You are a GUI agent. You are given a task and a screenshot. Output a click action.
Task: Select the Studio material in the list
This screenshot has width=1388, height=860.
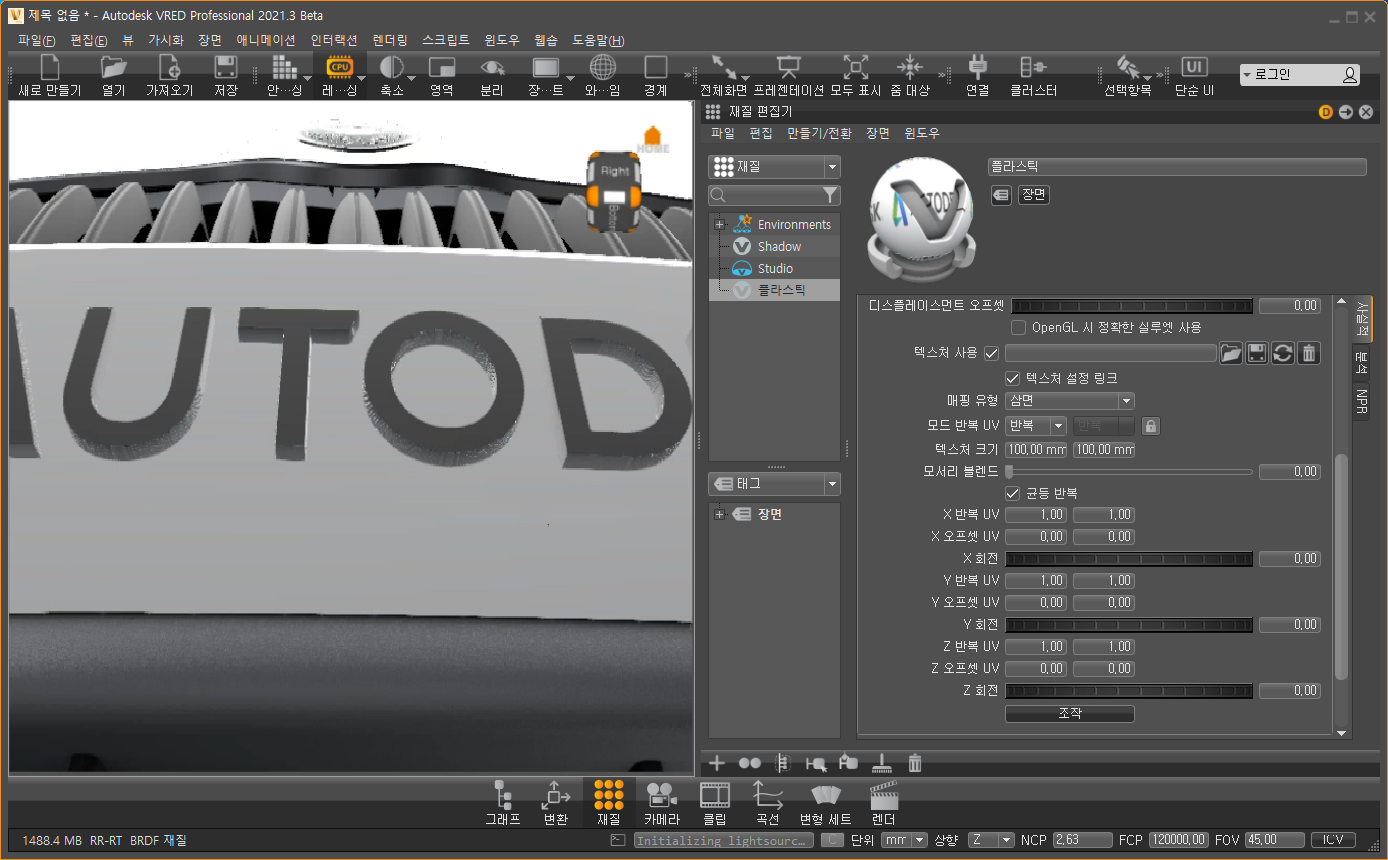tap(775, 268)
